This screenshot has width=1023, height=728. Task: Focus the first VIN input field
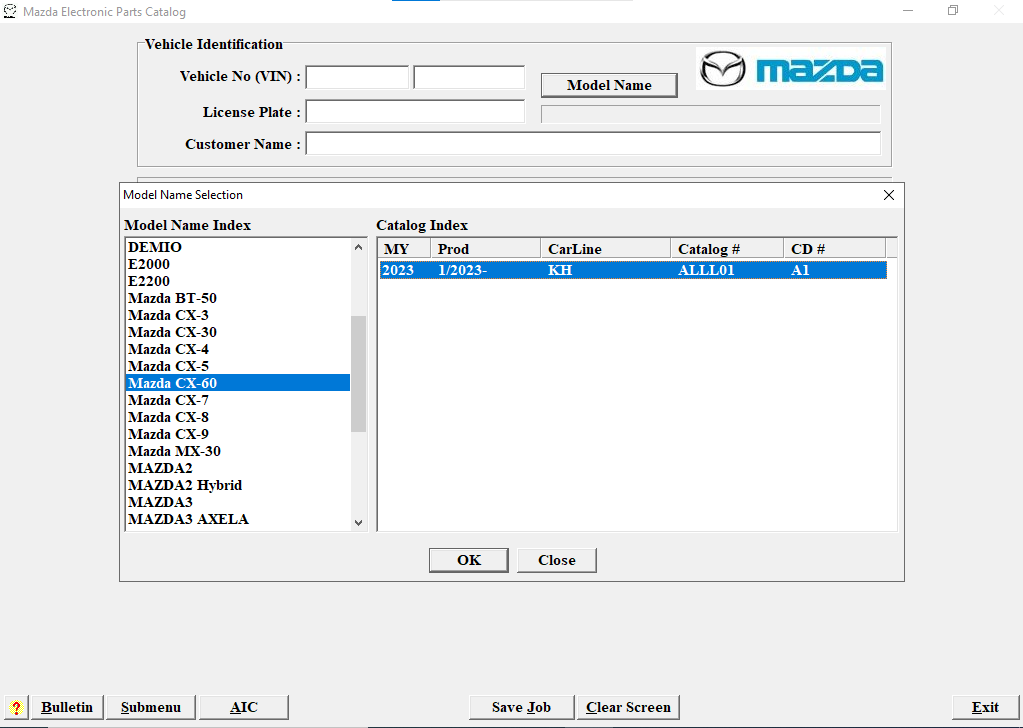(358, 77)
